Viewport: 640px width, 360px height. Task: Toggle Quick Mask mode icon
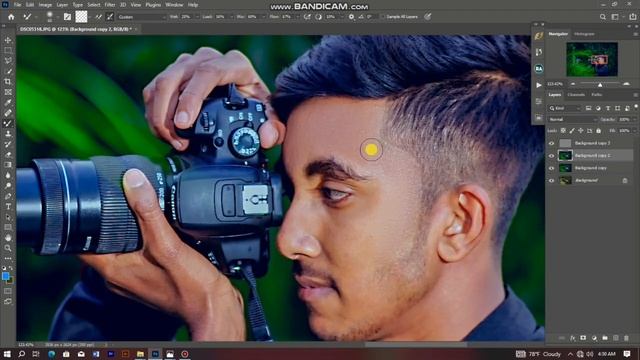[8, 291]
